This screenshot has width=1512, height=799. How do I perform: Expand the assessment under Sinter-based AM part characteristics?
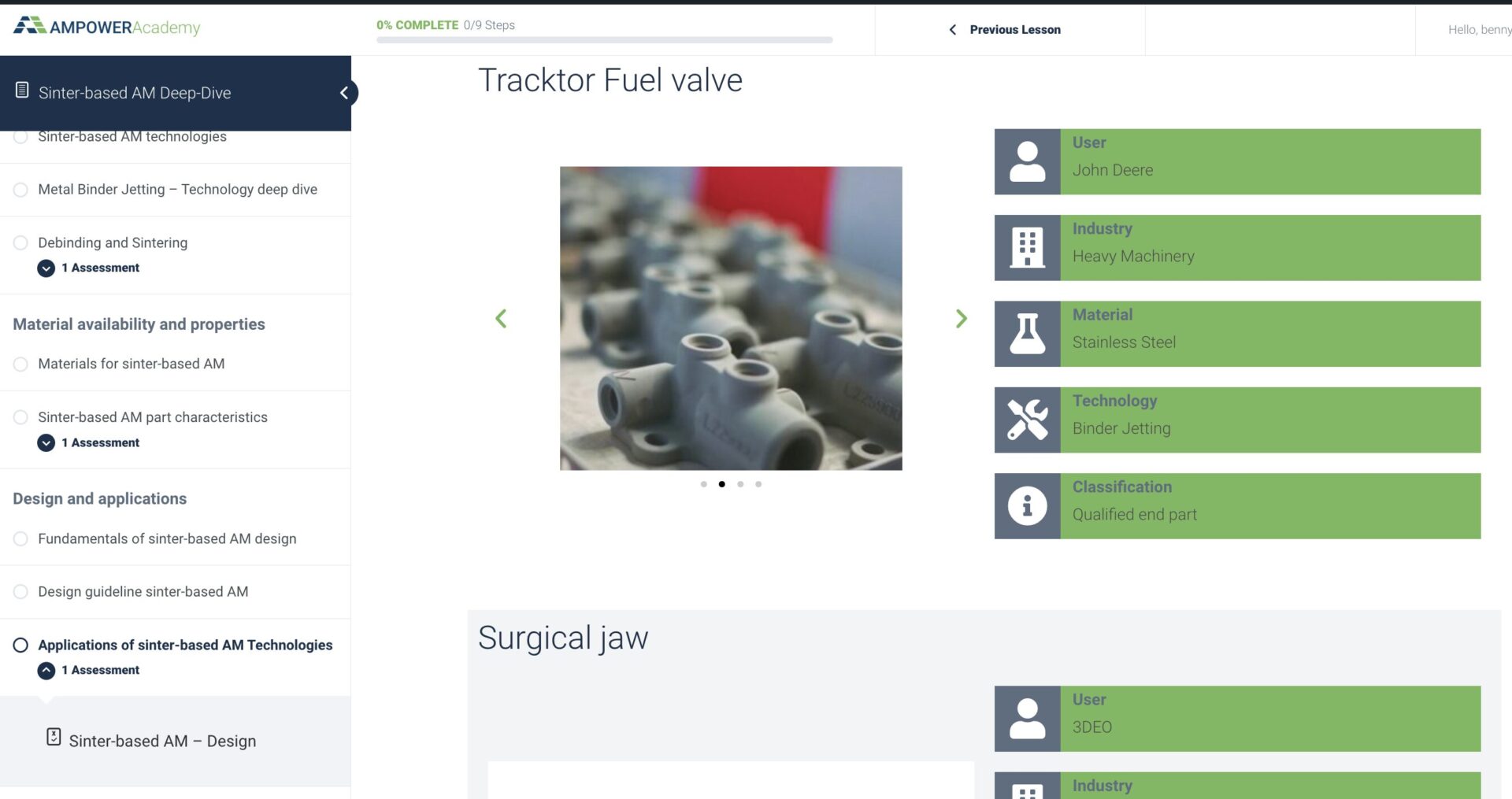point(46,443)
